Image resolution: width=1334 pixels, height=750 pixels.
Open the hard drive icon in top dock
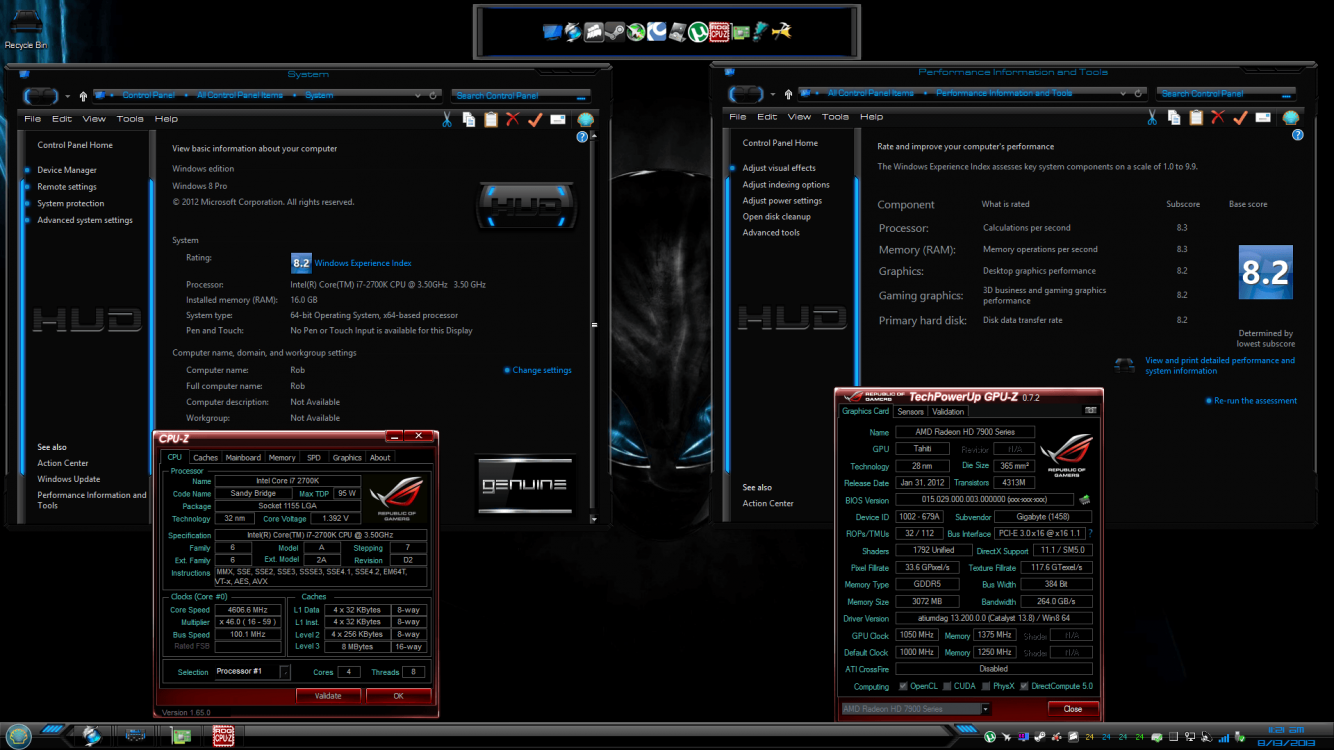click(678, 32)
